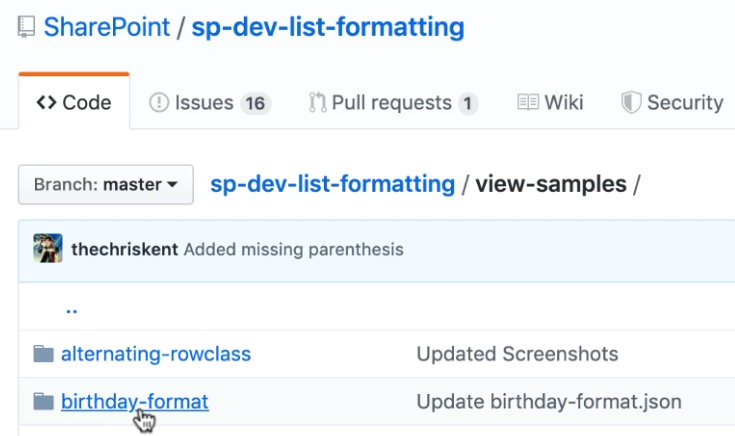The image size is (735, 436).
Task: Click the Pull requests merge icon
Action: pos(317,102)
